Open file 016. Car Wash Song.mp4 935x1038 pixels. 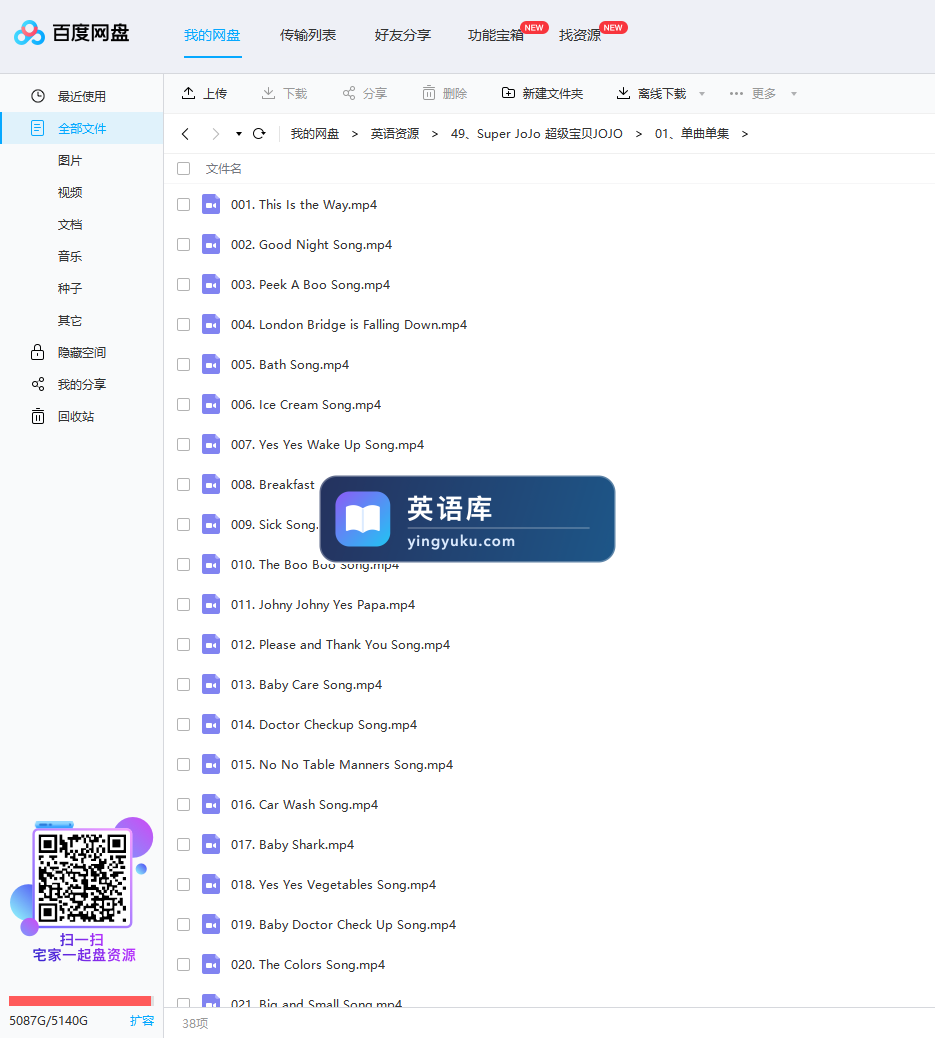click(x=305, y=804)
